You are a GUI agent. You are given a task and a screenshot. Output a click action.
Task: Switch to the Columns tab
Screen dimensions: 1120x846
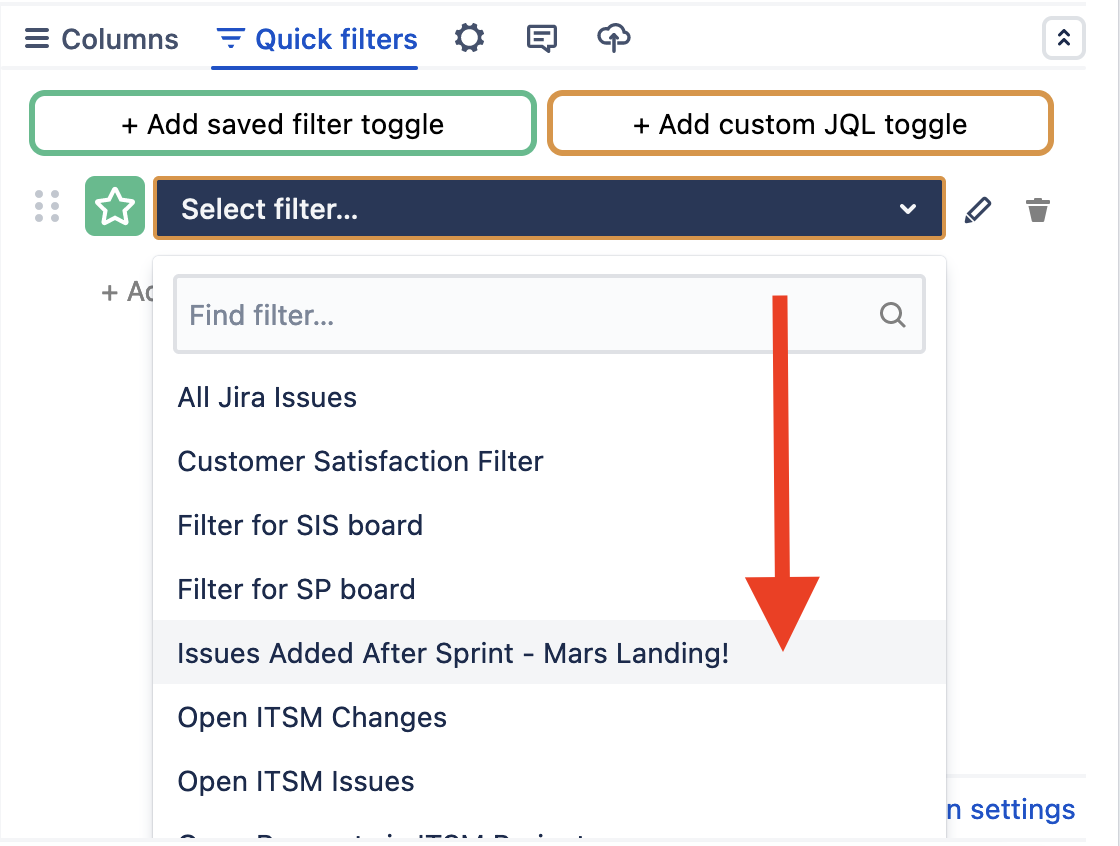coord(102,40)
